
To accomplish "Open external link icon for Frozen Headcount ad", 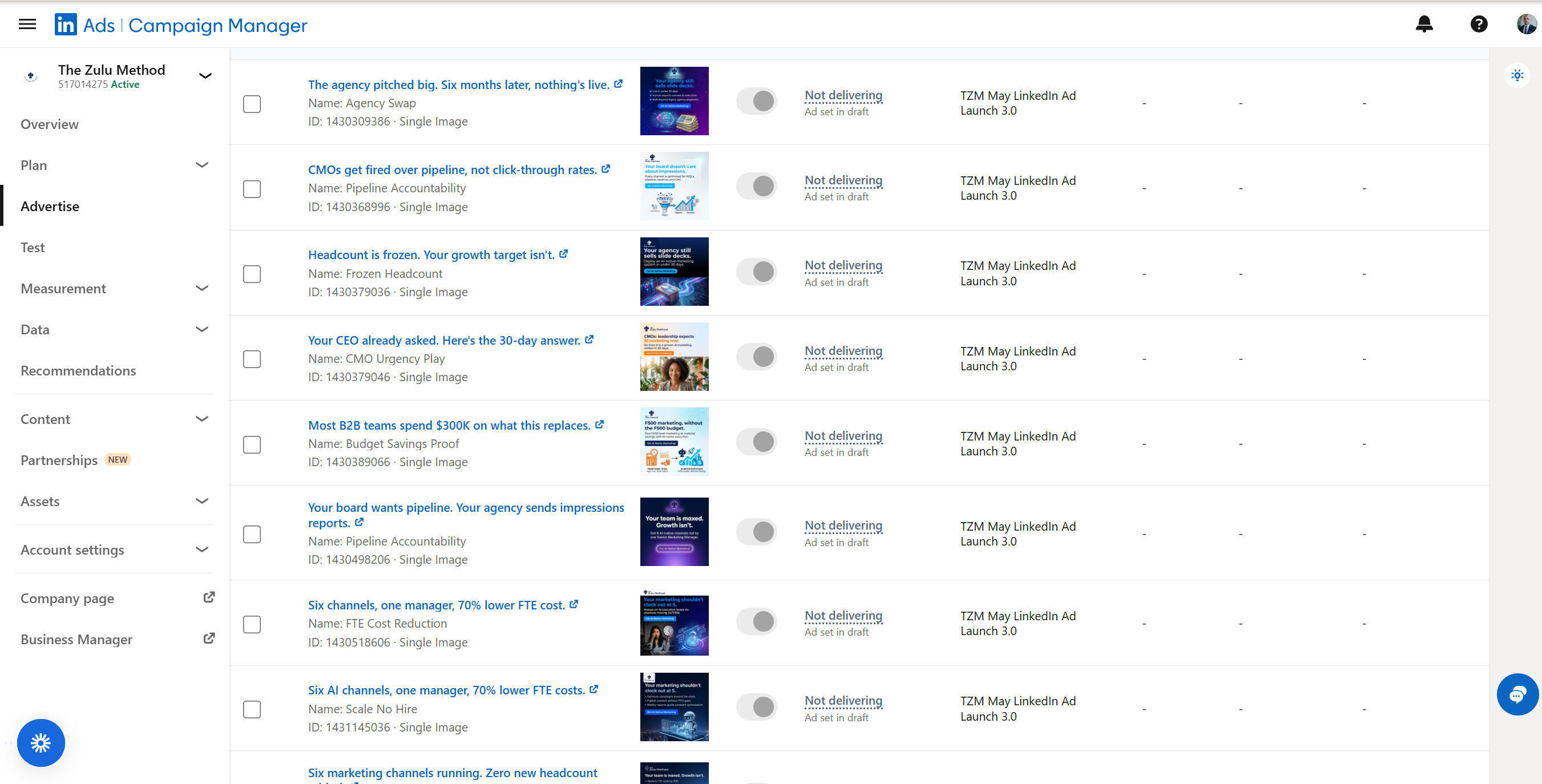I will pyautogui.click(x=563, y=254).
